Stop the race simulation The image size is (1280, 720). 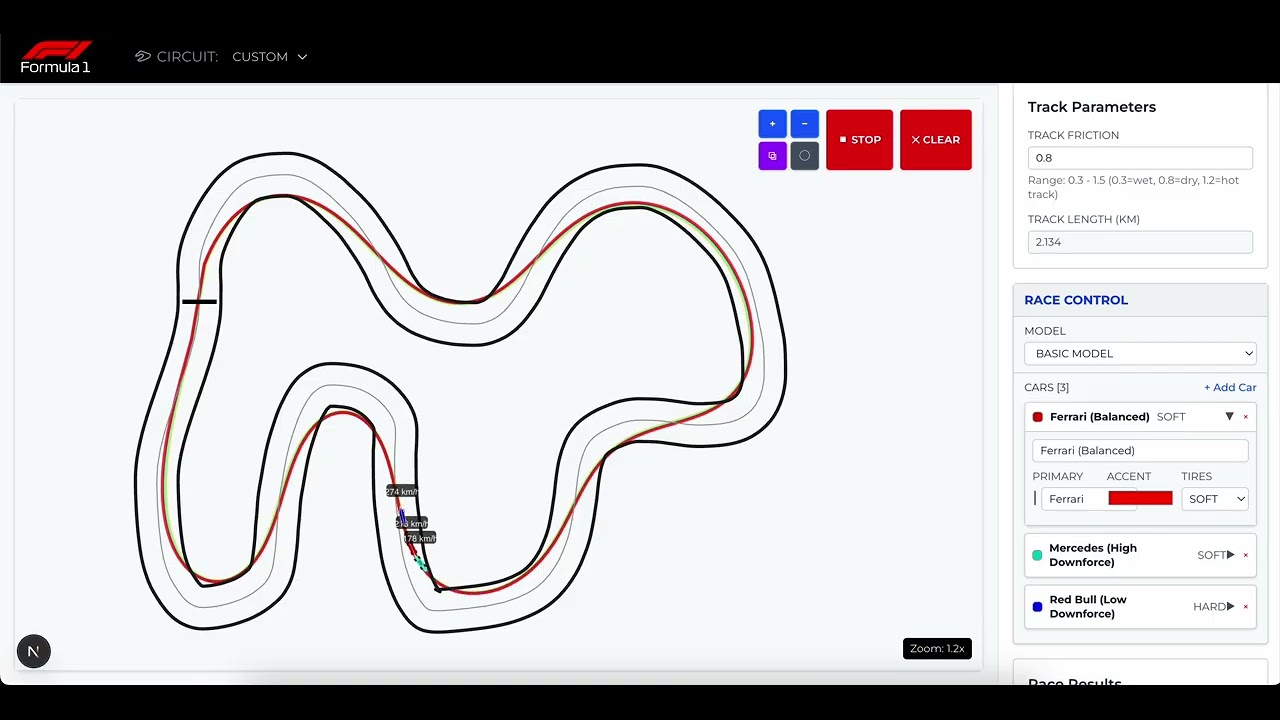pos(859,140)
